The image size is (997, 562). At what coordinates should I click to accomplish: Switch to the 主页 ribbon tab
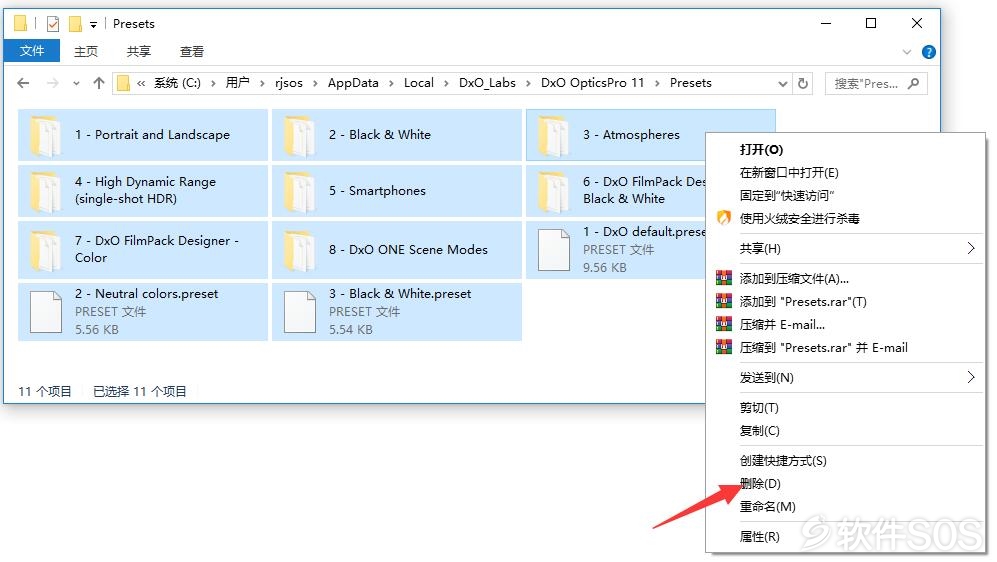click(86, 51)
